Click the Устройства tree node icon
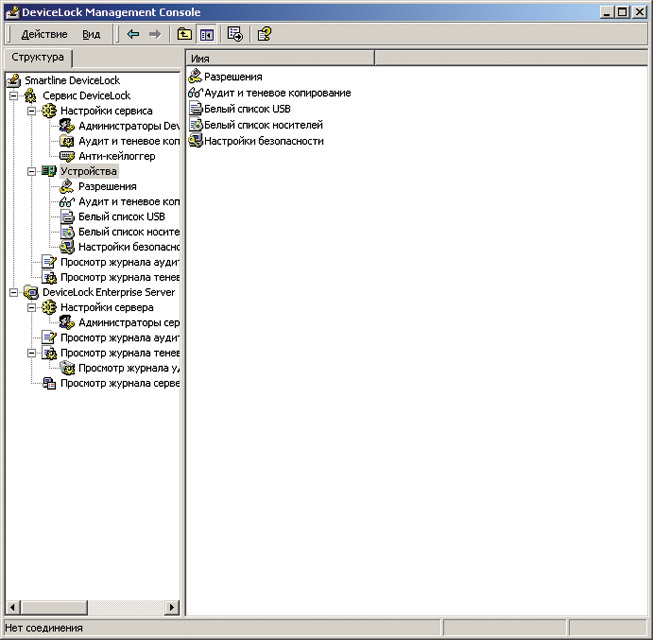Screen dimensions: 653x640 point(49,171)
